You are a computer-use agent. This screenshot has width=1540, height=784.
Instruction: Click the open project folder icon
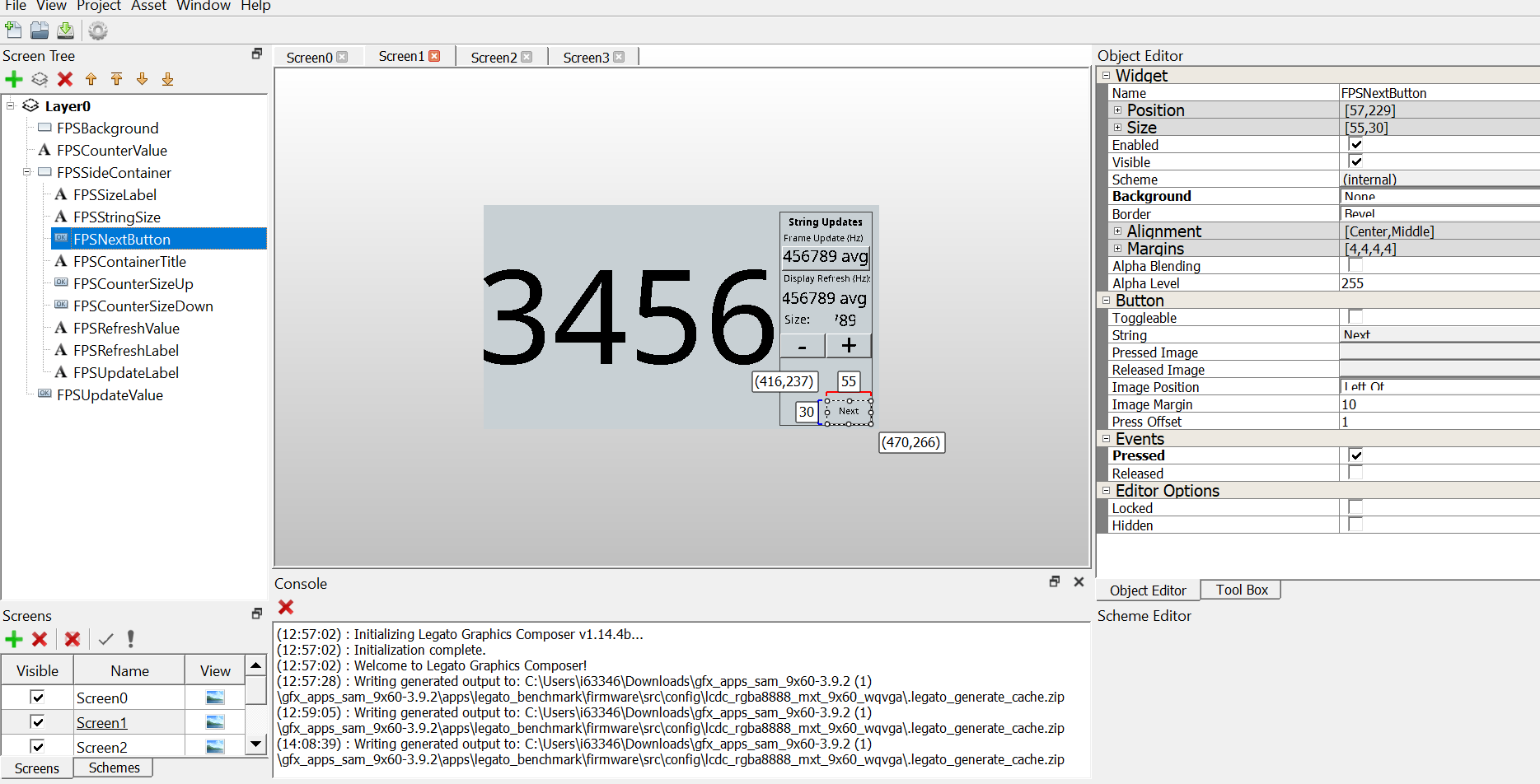40,30
